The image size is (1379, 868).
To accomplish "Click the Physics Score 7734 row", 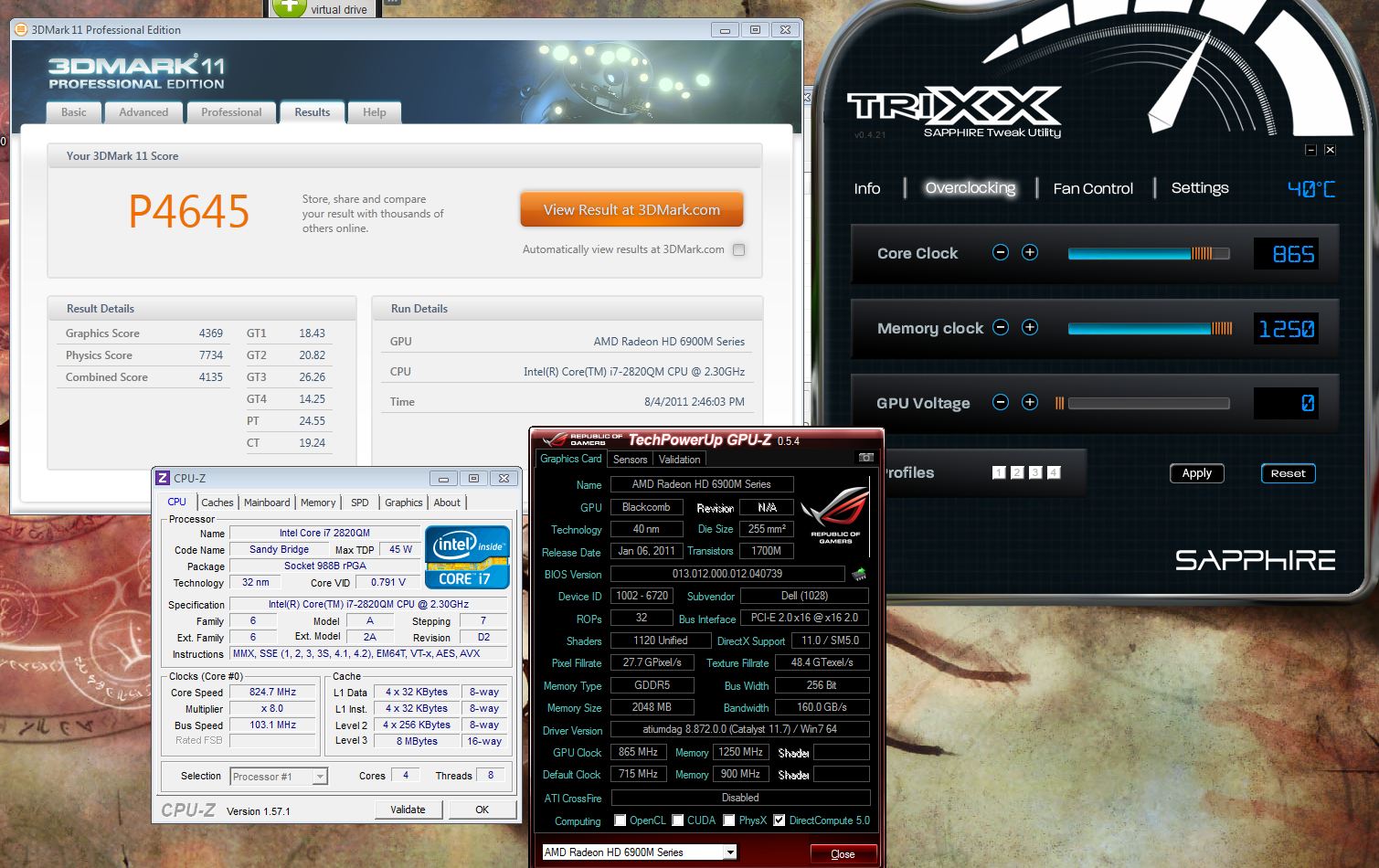I will 143,355.
